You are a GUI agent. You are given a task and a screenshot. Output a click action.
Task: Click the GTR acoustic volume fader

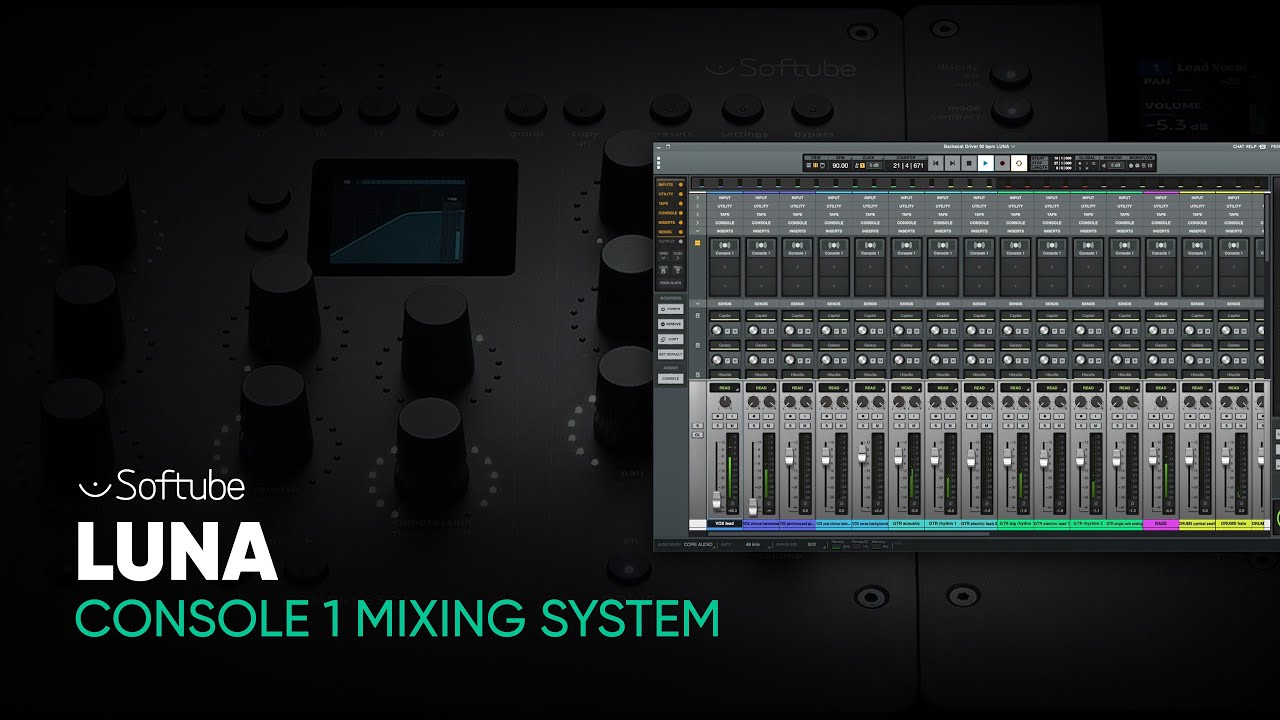coord(898,457)
